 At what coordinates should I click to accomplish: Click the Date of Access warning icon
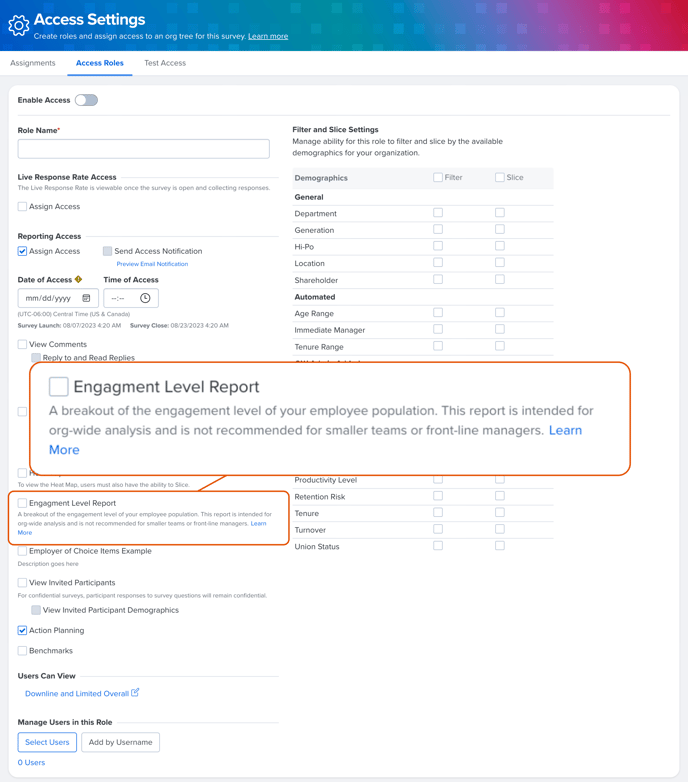coord(78,279)
